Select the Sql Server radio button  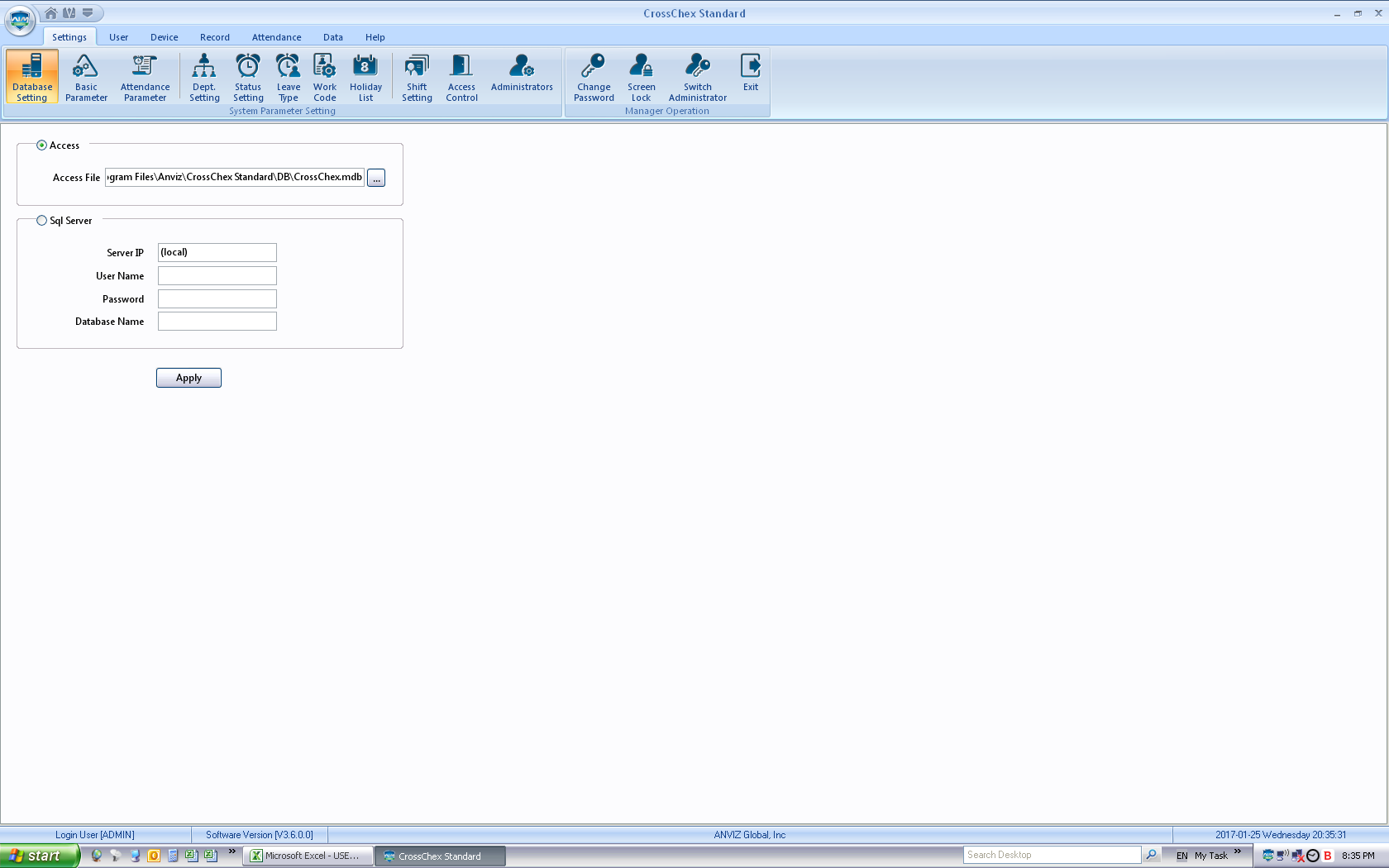pyautogui.click(x=42, y=221)
